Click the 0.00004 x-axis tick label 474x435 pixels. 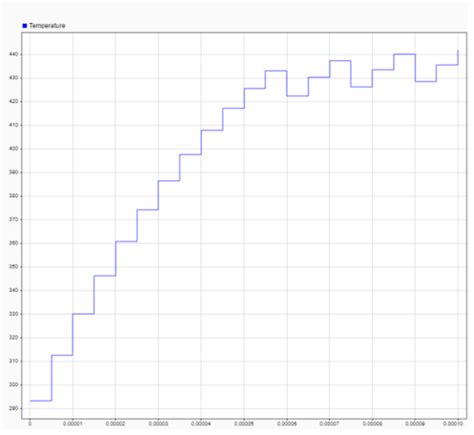[201, 424]
